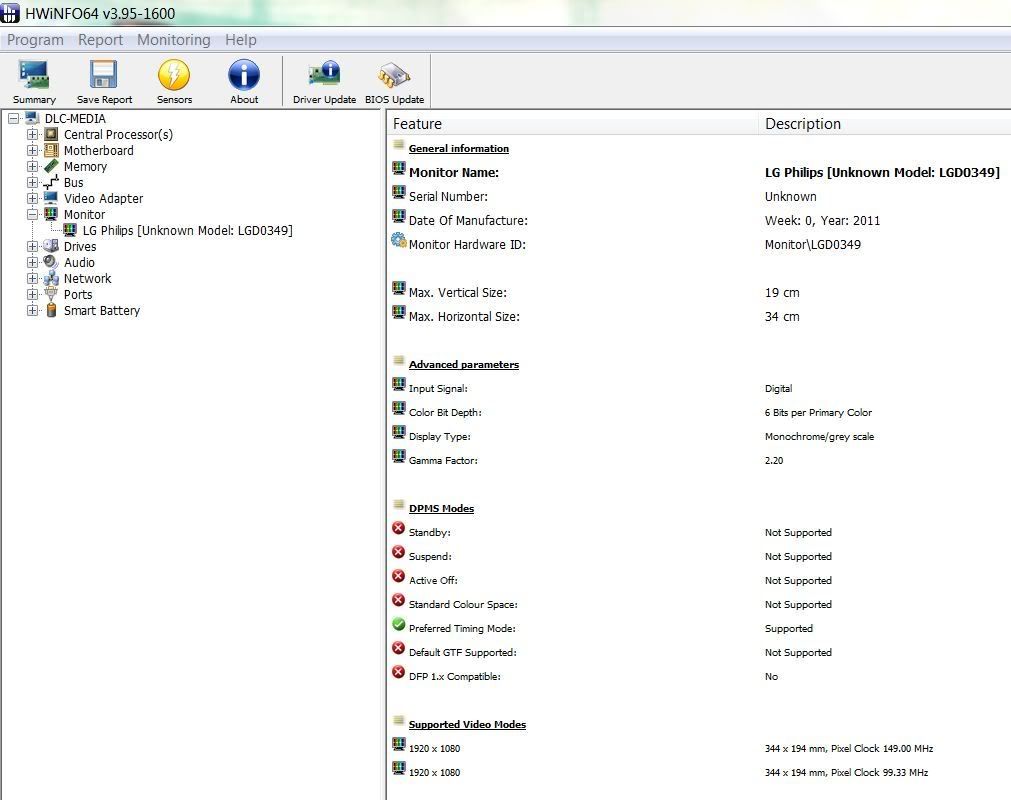Click the Save Report floppy icon

tap(104, 75)
